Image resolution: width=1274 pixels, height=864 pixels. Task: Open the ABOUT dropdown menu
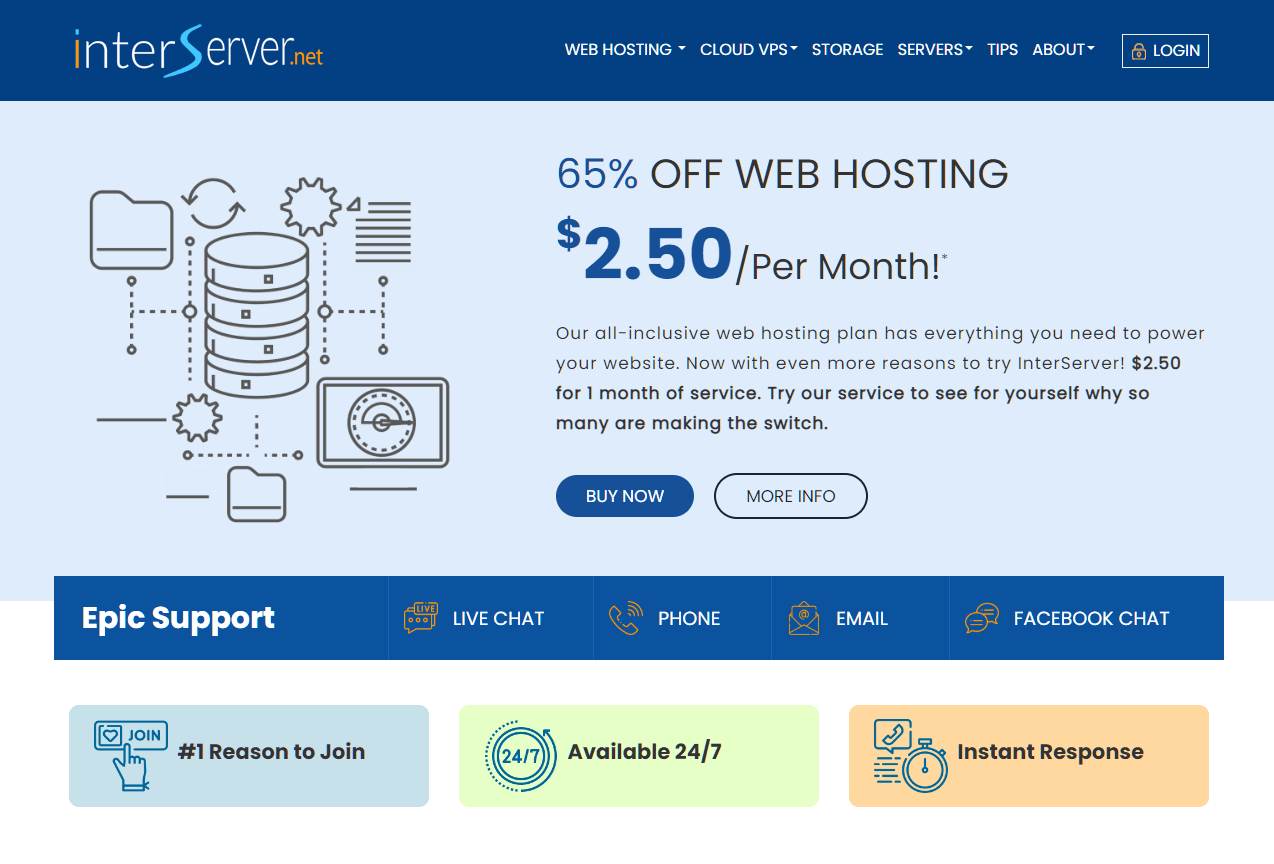point(1063,49)
